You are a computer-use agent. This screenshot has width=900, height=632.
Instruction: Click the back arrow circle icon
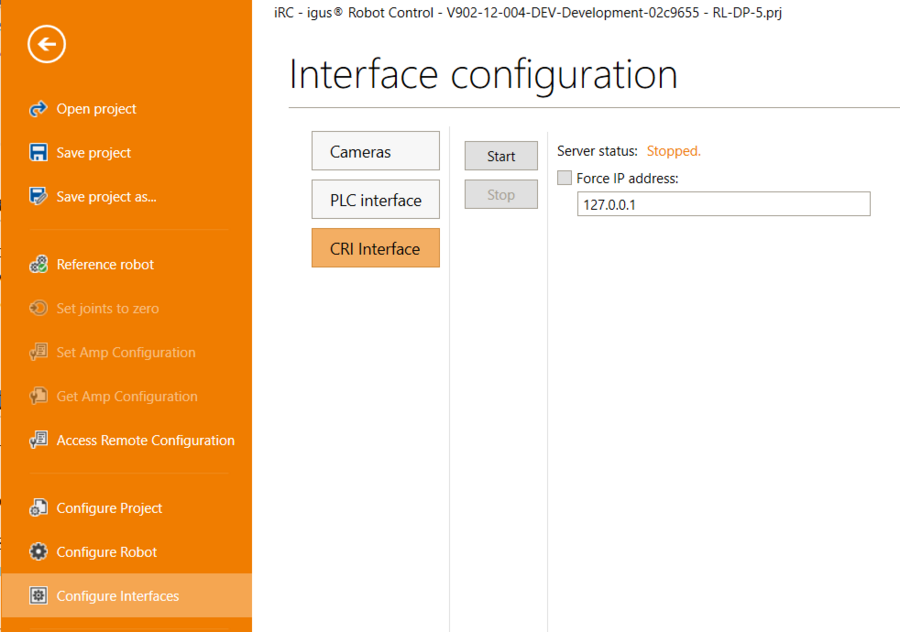tap(46, 44)
